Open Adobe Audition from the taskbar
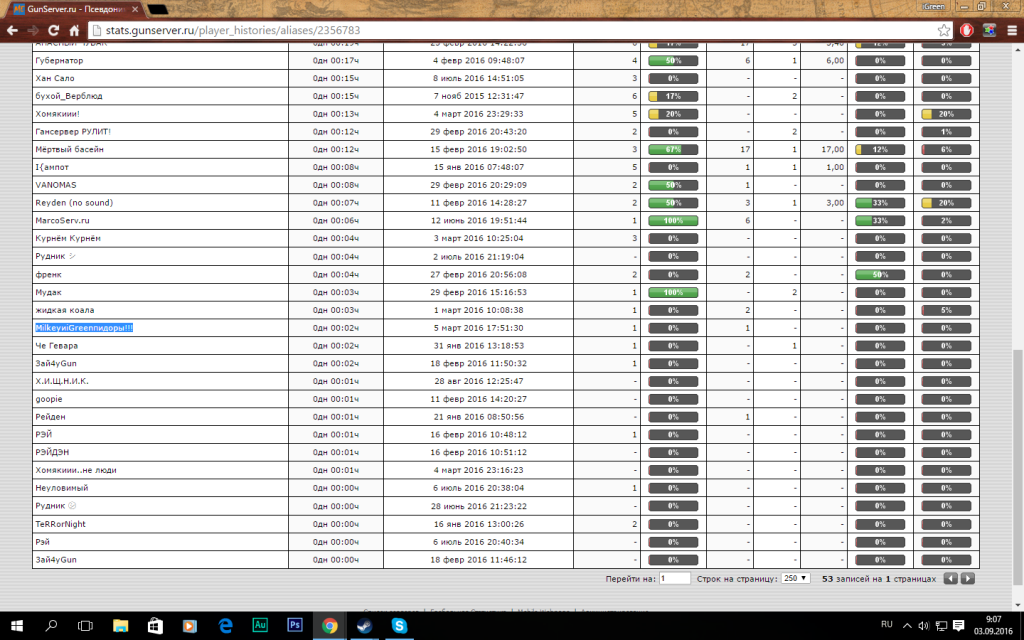Viewport: 1024px width, 640px height. click(258, 625)
